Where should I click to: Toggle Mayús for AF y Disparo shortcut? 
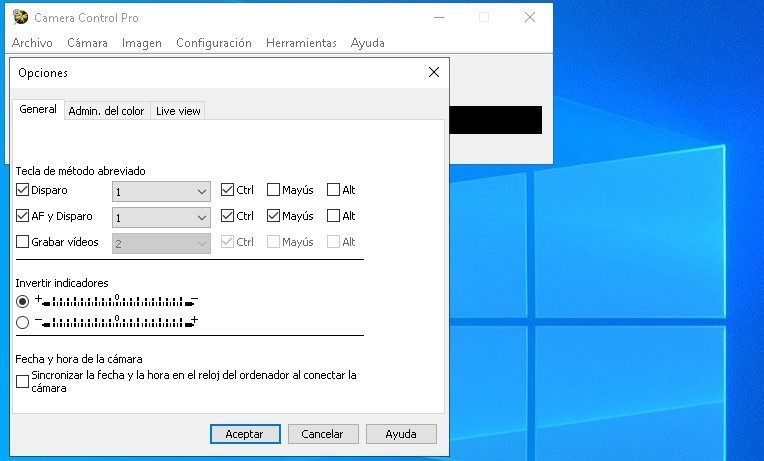pos(273,215)
